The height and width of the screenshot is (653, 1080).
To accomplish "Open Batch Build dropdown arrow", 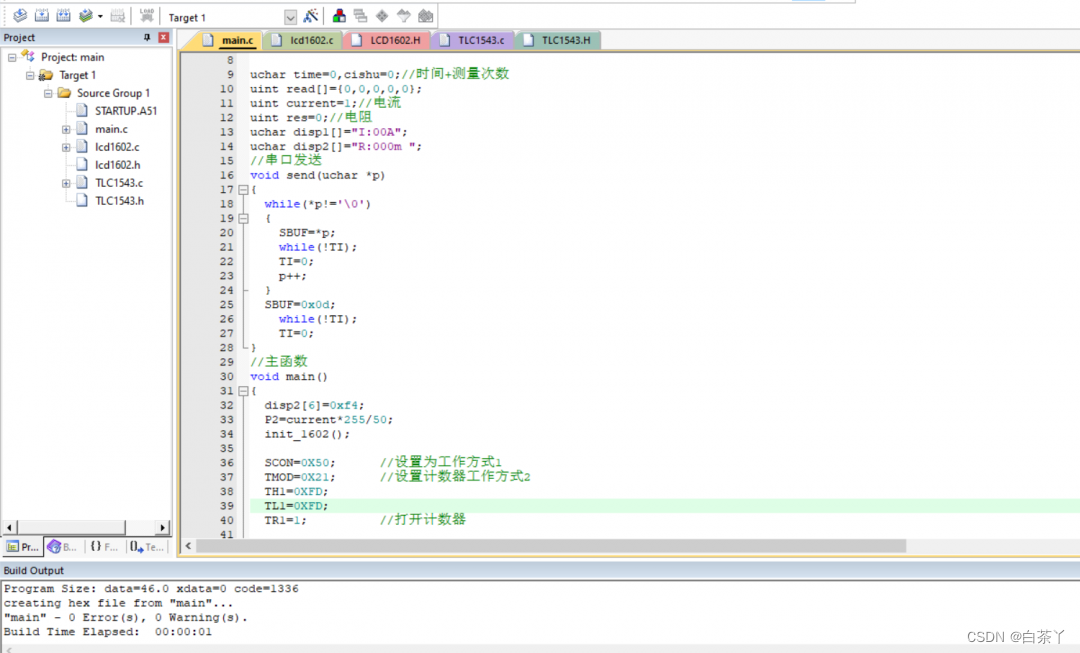I will click(x=100, y=17).
